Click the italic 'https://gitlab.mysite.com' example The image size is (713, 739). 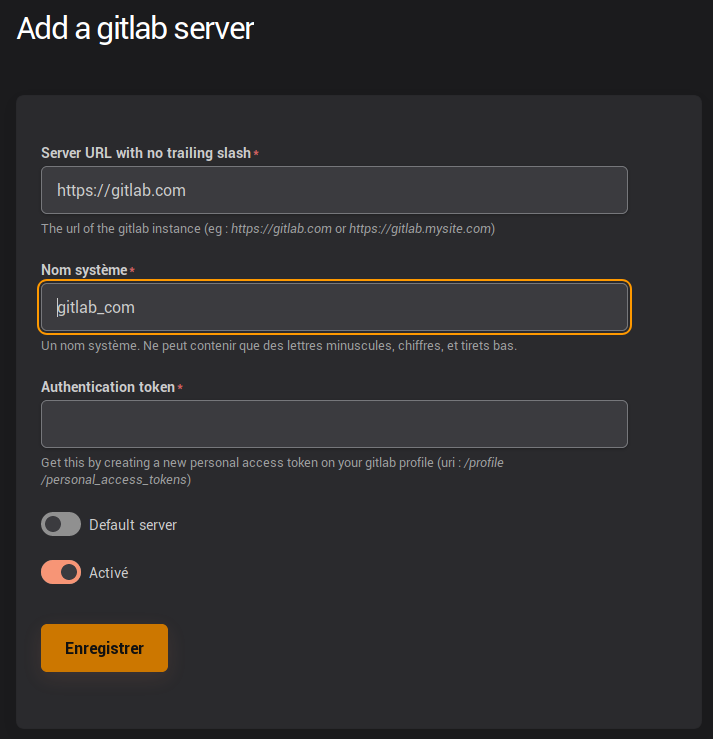420,229
